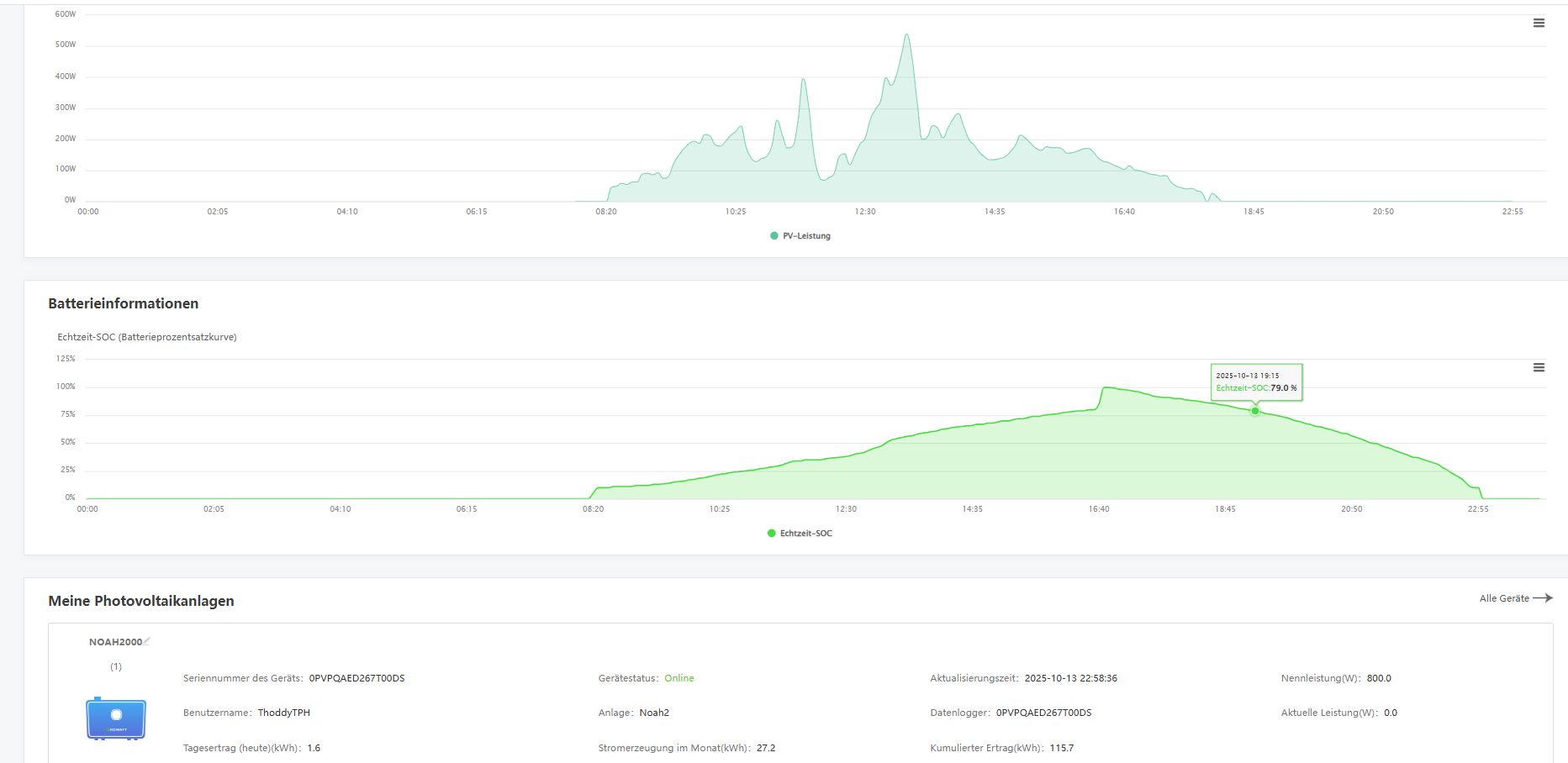The width and height of the screenshot is (1568, 763).
Task: Click the Anlage value Noah2
Action: tap(654, 713)
